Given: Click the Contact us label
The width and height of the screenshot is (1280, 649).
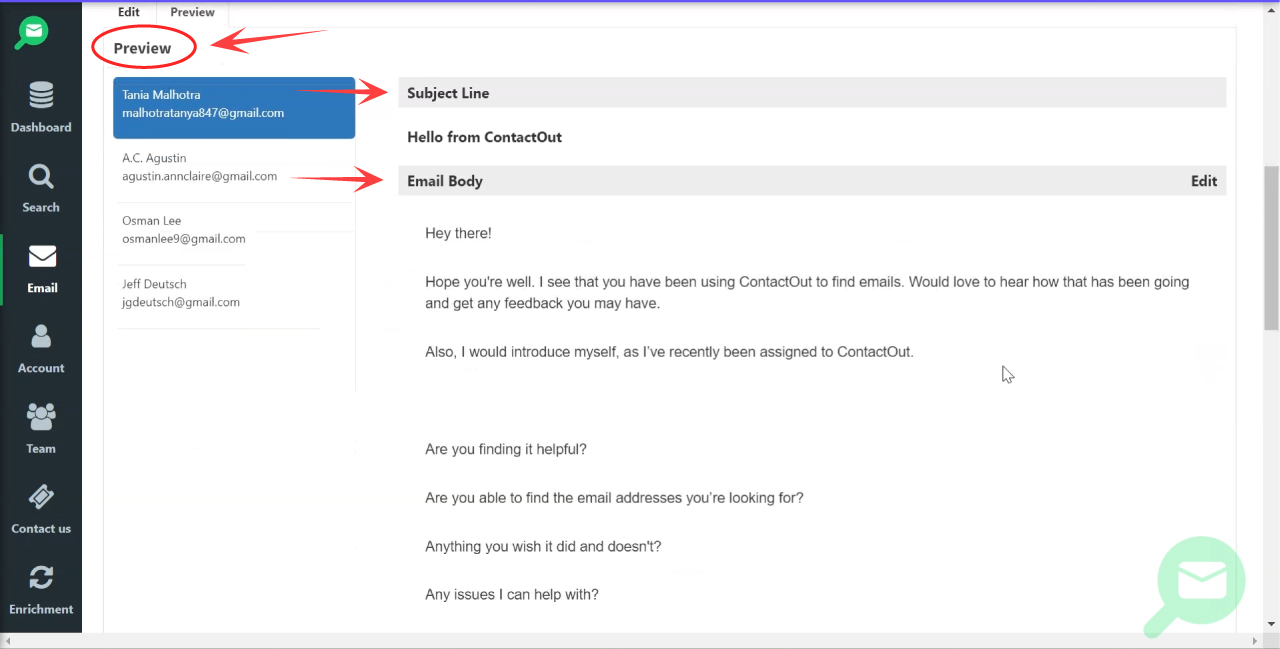Looking at the screenshot, I should 41,528.
